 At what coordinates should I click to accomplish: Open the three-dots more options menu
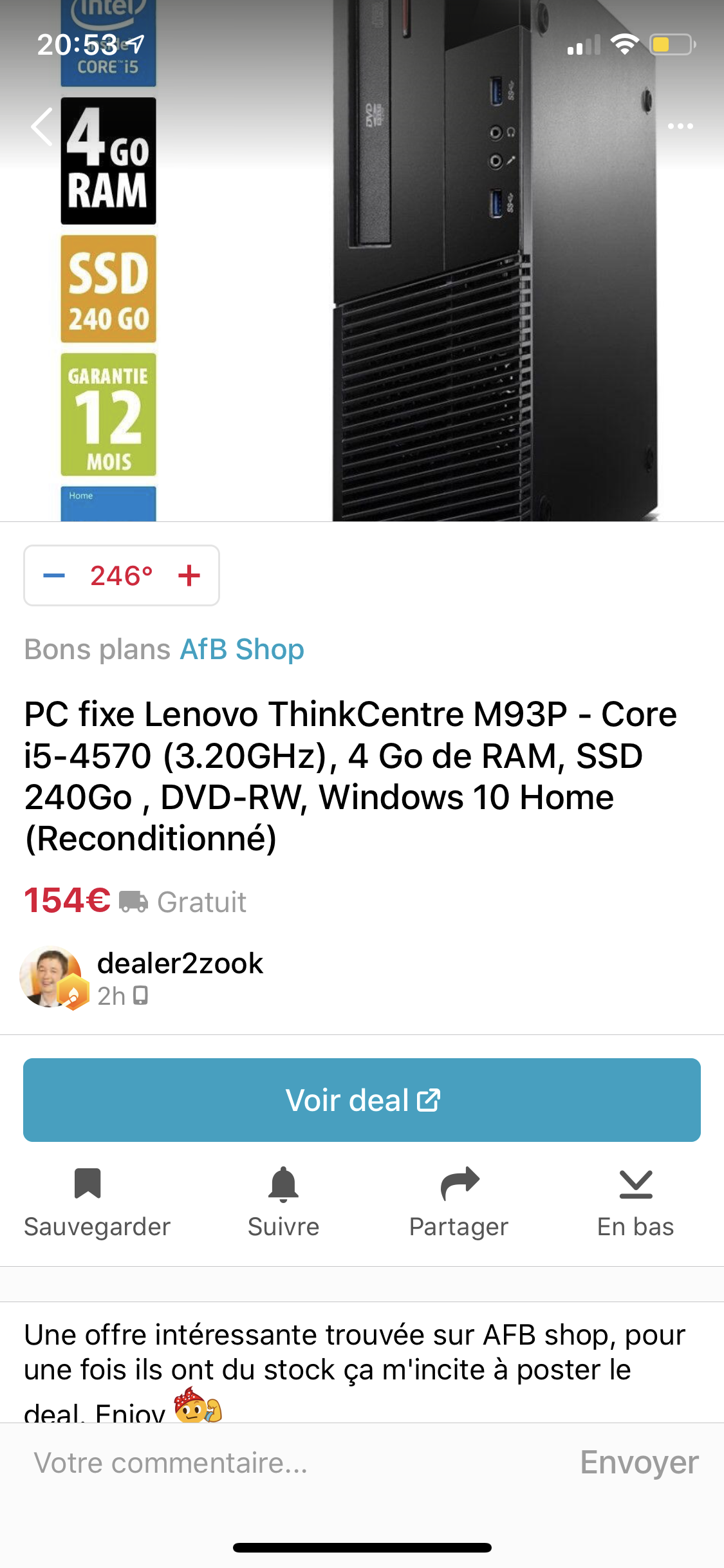click(680, 126)
